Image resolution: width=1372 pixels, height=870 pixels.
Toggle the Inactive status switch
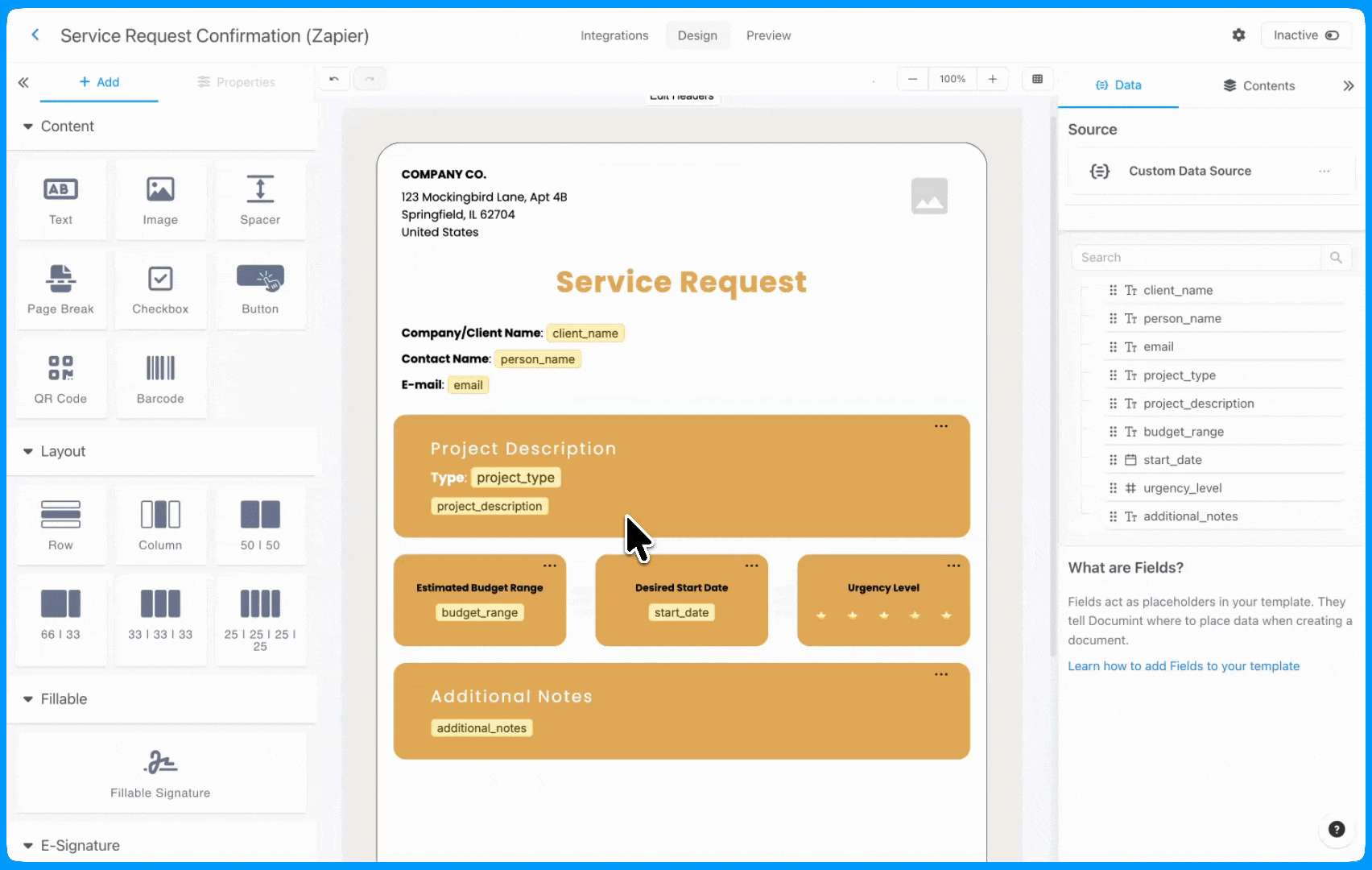[1305, 35]
